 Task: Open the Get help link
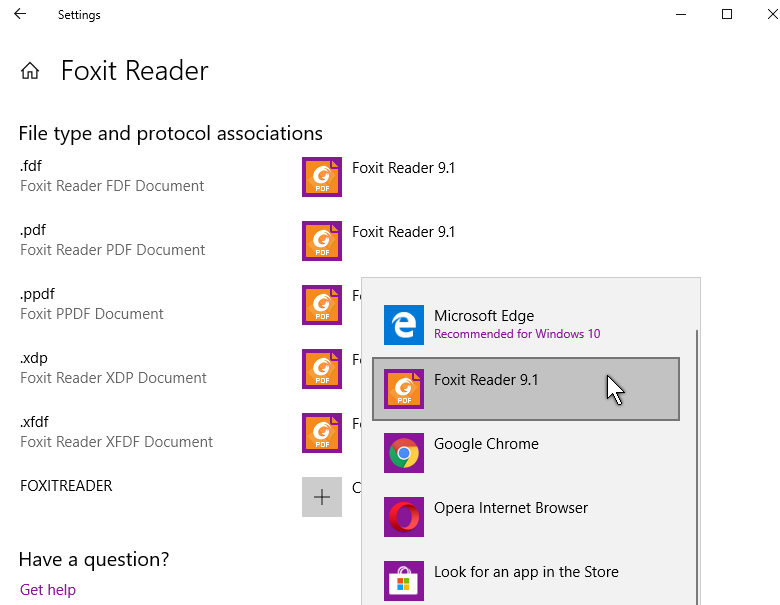(48, 590)
